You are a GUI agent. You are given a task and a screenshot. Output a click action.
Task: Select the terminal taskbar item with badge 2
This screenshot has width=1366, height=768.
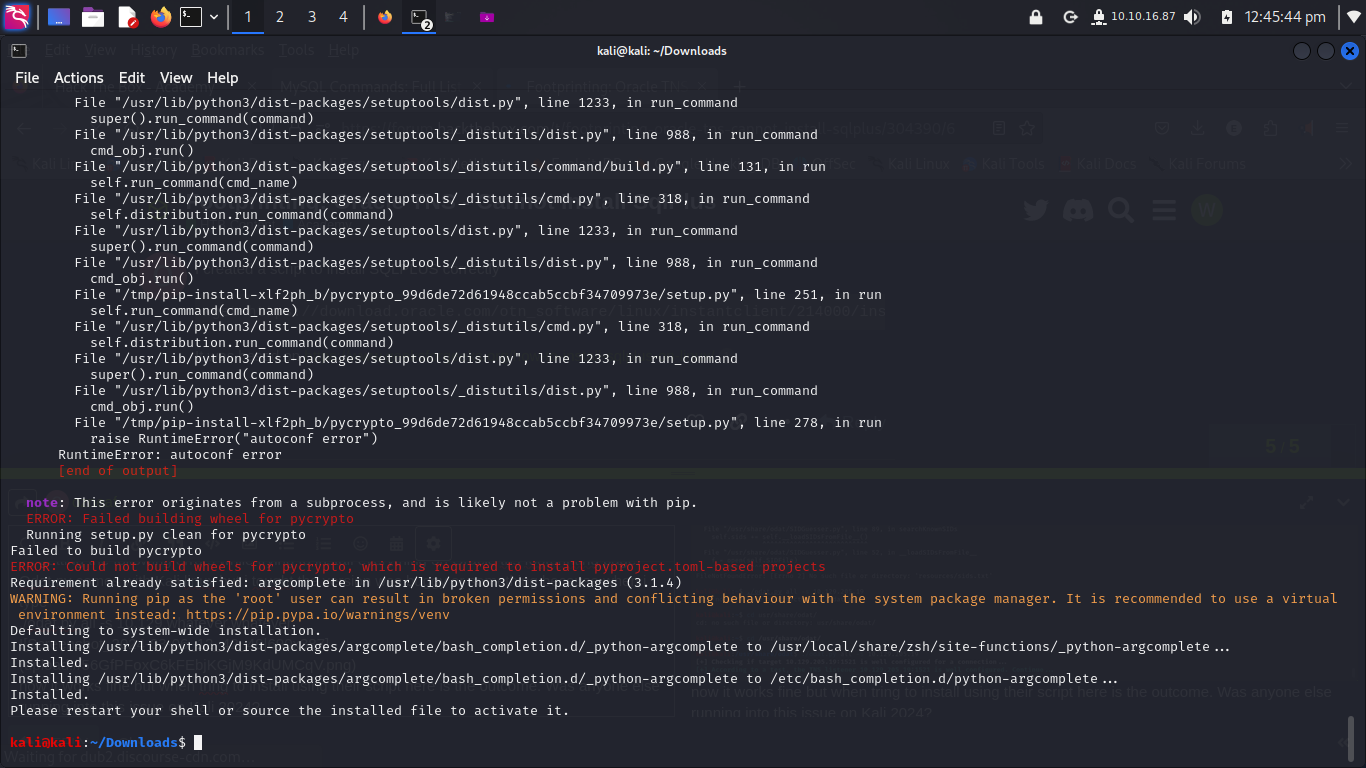tap(420, 17)
